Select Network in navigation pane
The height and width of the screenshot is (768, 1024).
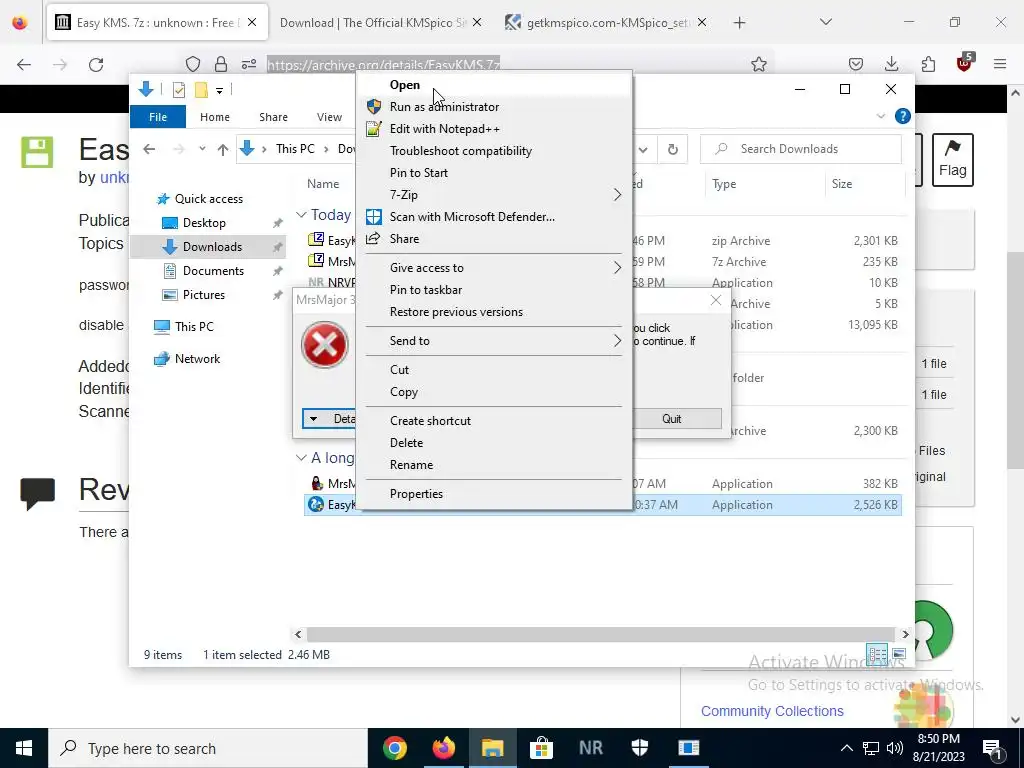pos(188,359)
